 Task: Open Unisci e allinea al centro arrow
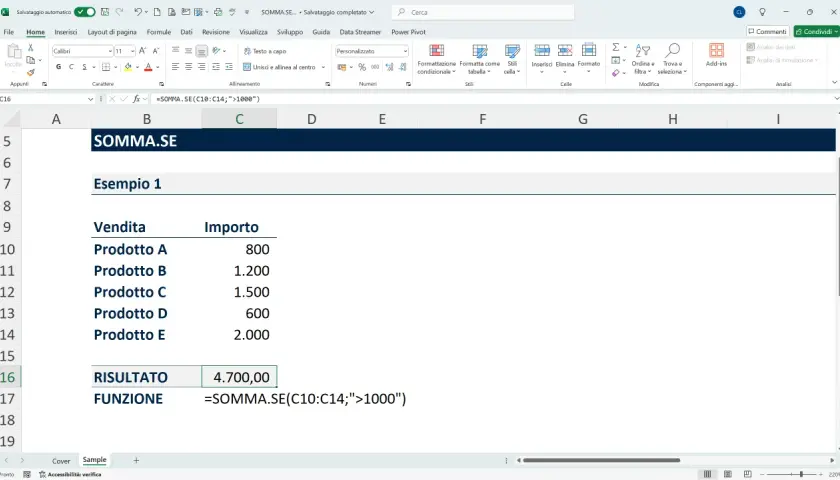coord(323,67)
